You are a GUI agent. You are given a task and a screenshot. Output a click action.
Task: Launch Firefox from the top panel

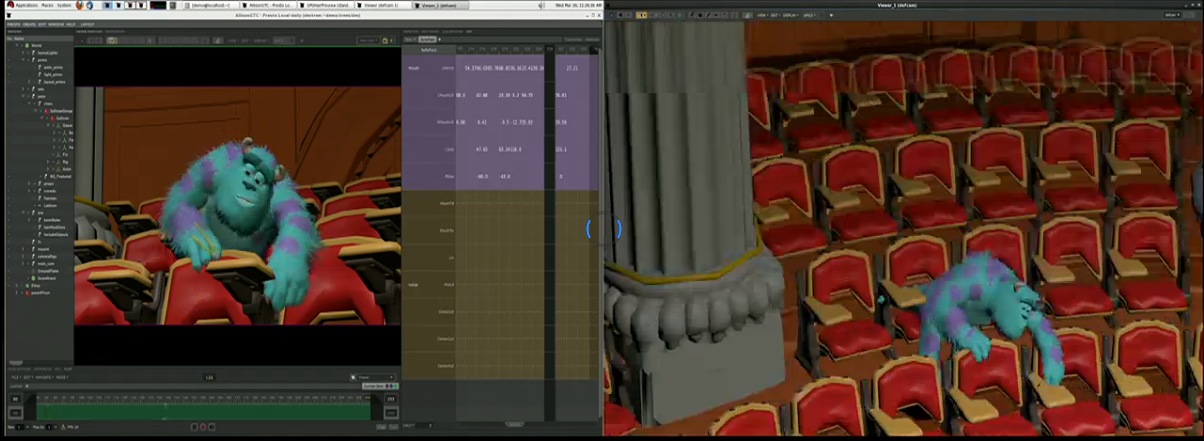coord(80,5)
